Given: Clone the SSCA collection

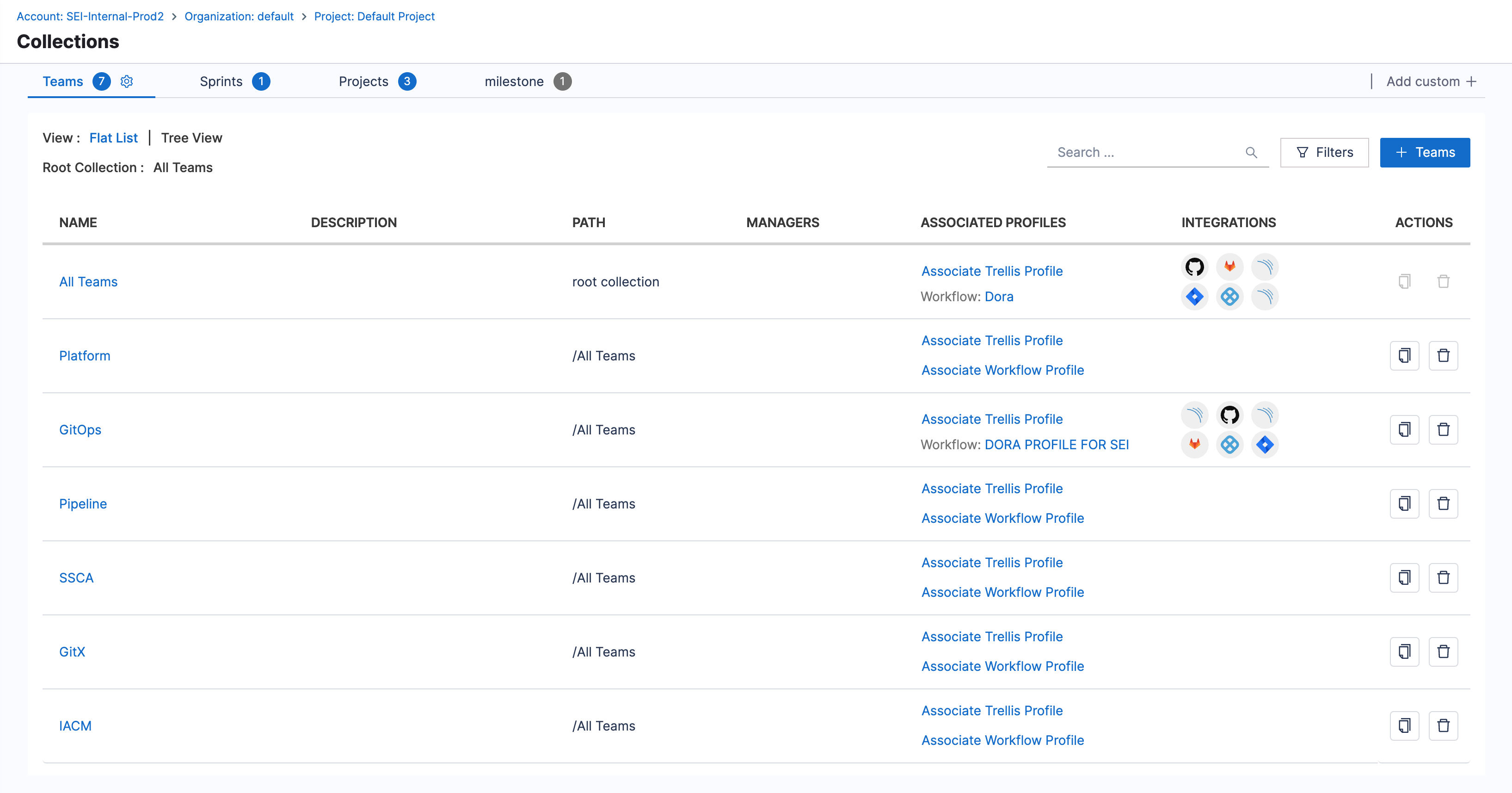Looking at the screenshot, I should tap(1404, 577).
